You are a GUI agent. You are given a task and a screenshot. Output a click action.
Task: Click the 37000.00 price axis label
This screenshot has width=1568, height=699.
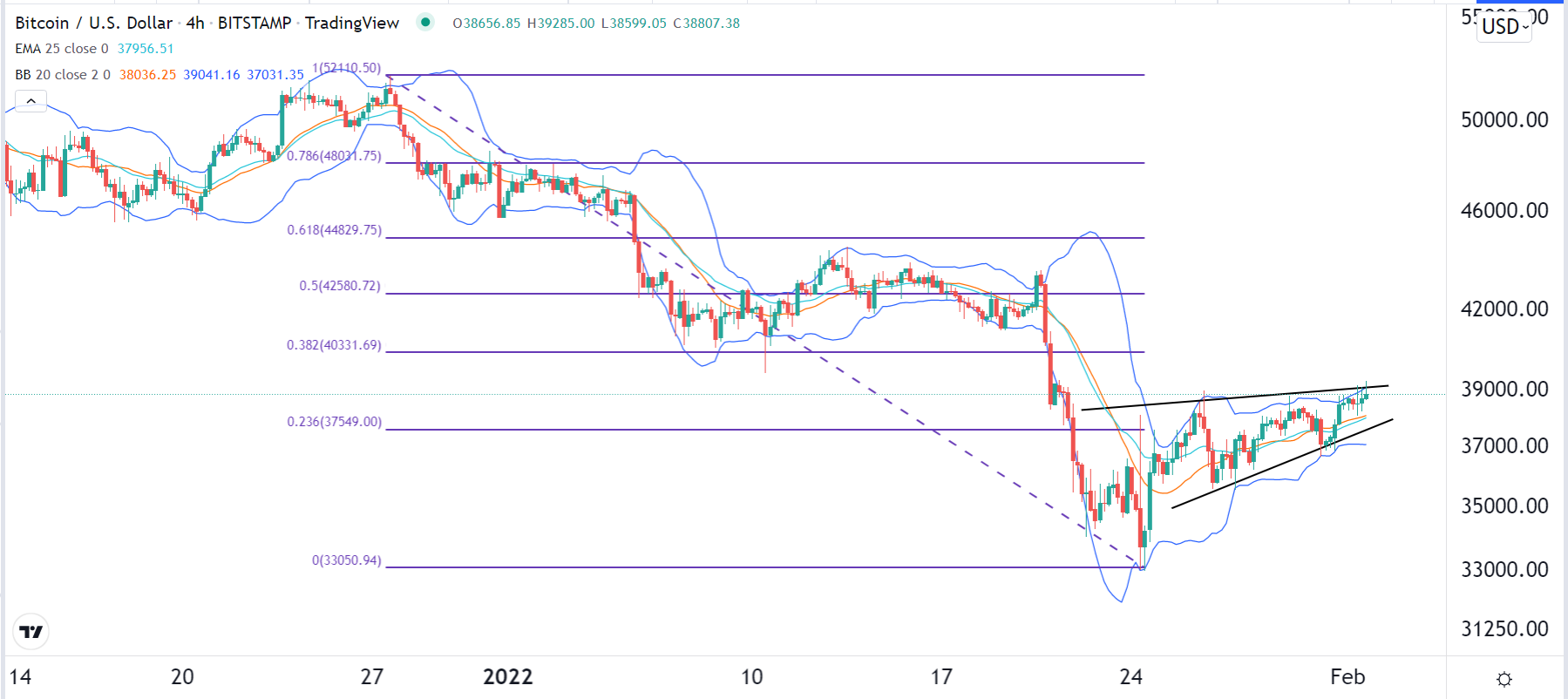1504,446
